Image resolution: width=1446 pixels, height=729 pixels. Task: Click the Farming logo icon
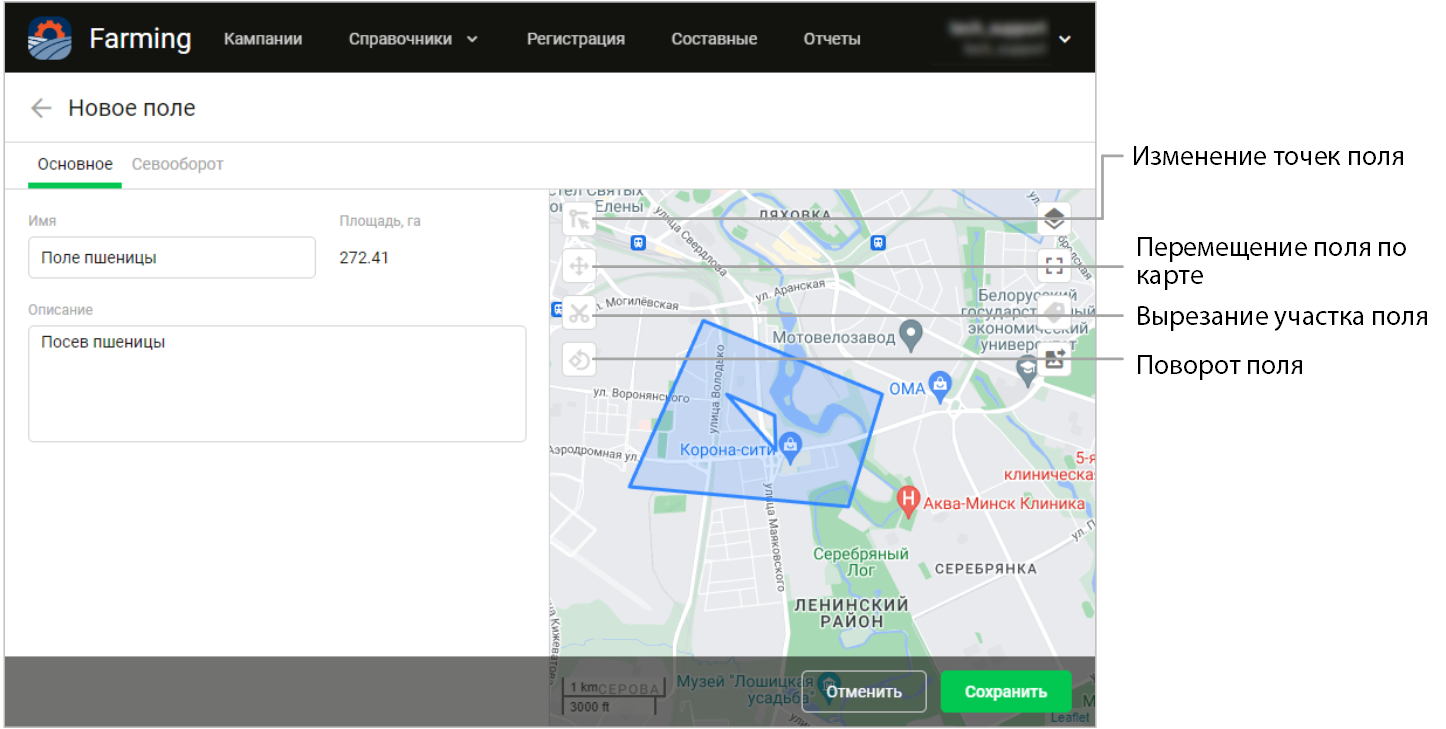[49, 39]
